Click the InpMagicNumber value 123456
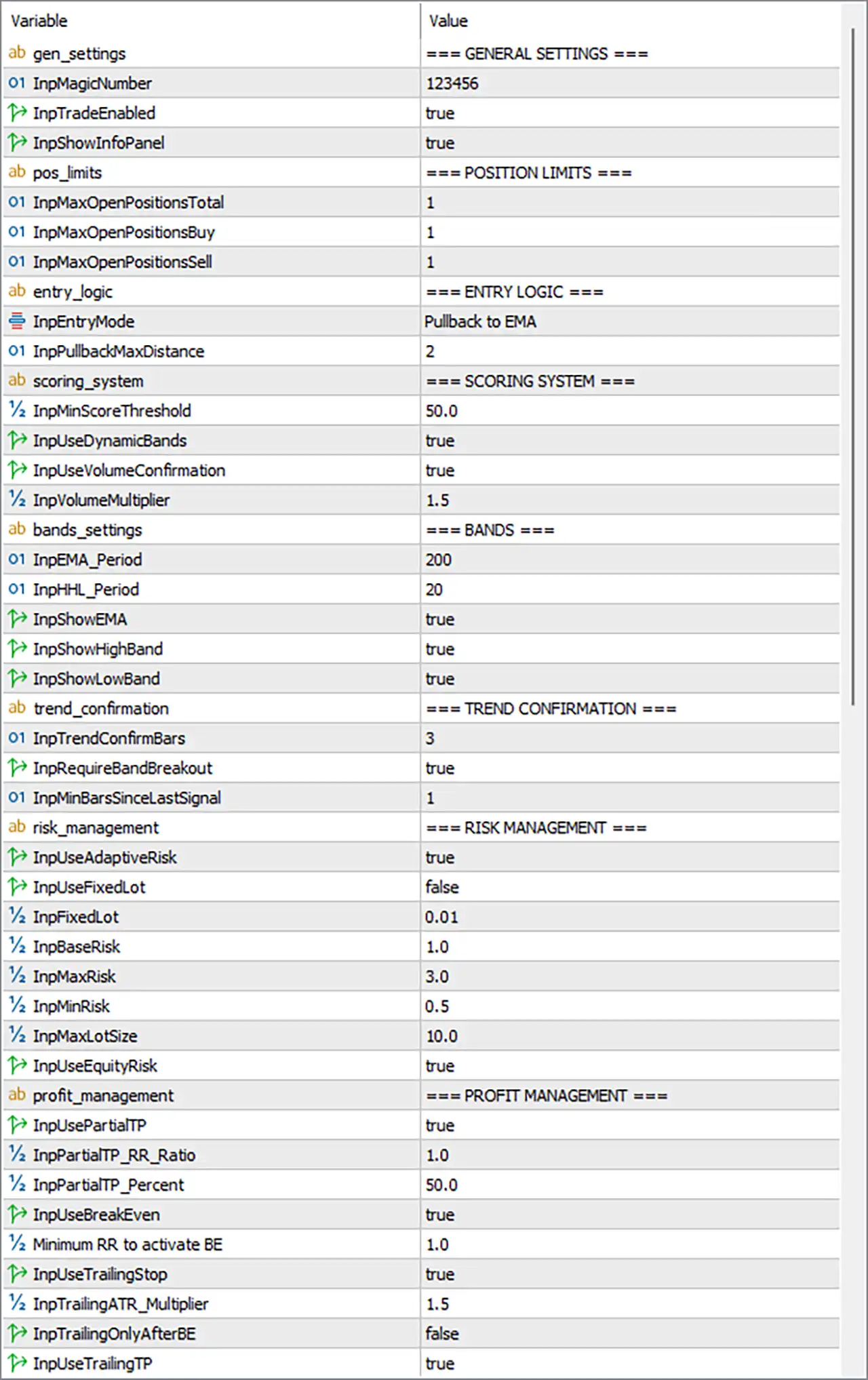Viewport: 868px width, 1380px height. [452, 83]
